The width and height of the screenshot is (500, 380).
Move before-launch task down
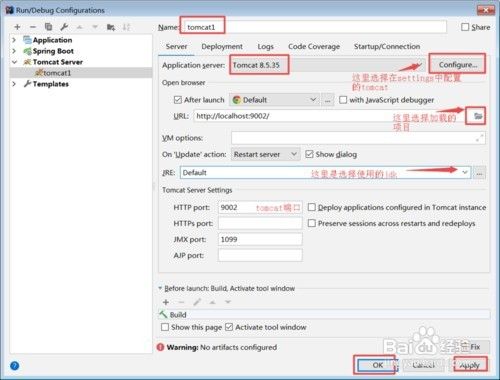[x=228, y=302]
